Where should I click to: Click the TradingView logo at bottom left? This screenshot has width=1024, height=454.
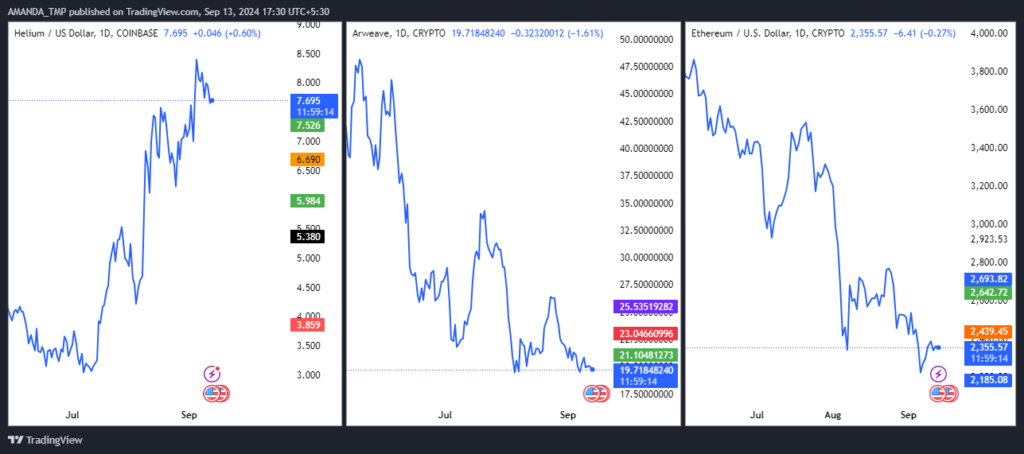[x=45, y=440]
